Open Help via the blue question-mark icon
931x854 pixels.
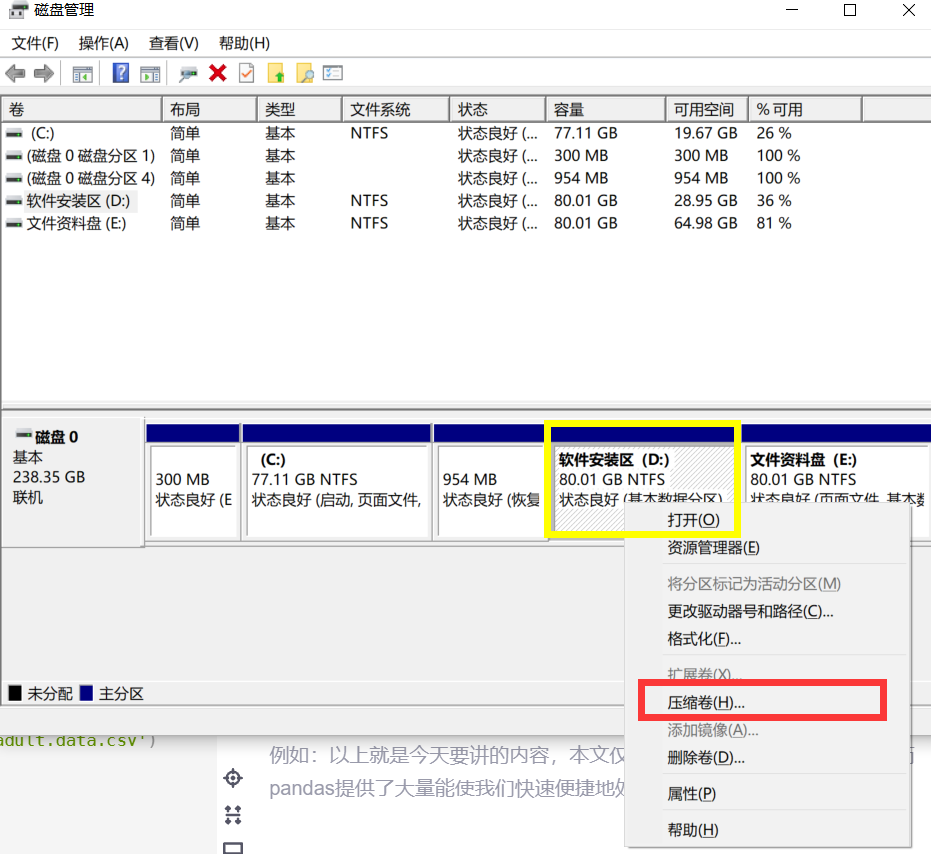pyautogui.click(x=121, y=74)
